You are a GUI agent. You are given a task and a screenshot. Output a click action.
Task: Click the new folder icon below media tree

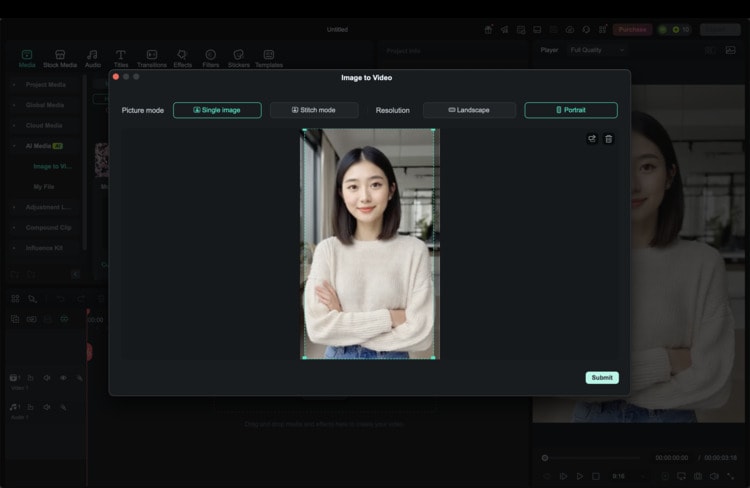pyautogui.click(x=15, y=275)
